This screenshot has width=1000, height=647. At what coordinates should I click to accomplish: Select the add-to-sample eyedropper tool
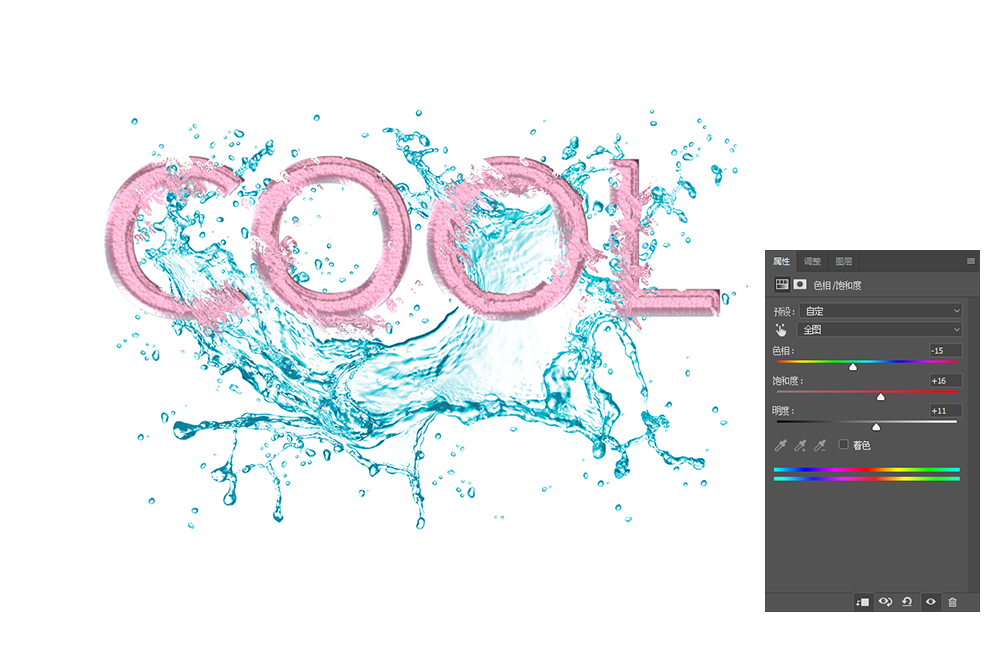pos(800,445)
